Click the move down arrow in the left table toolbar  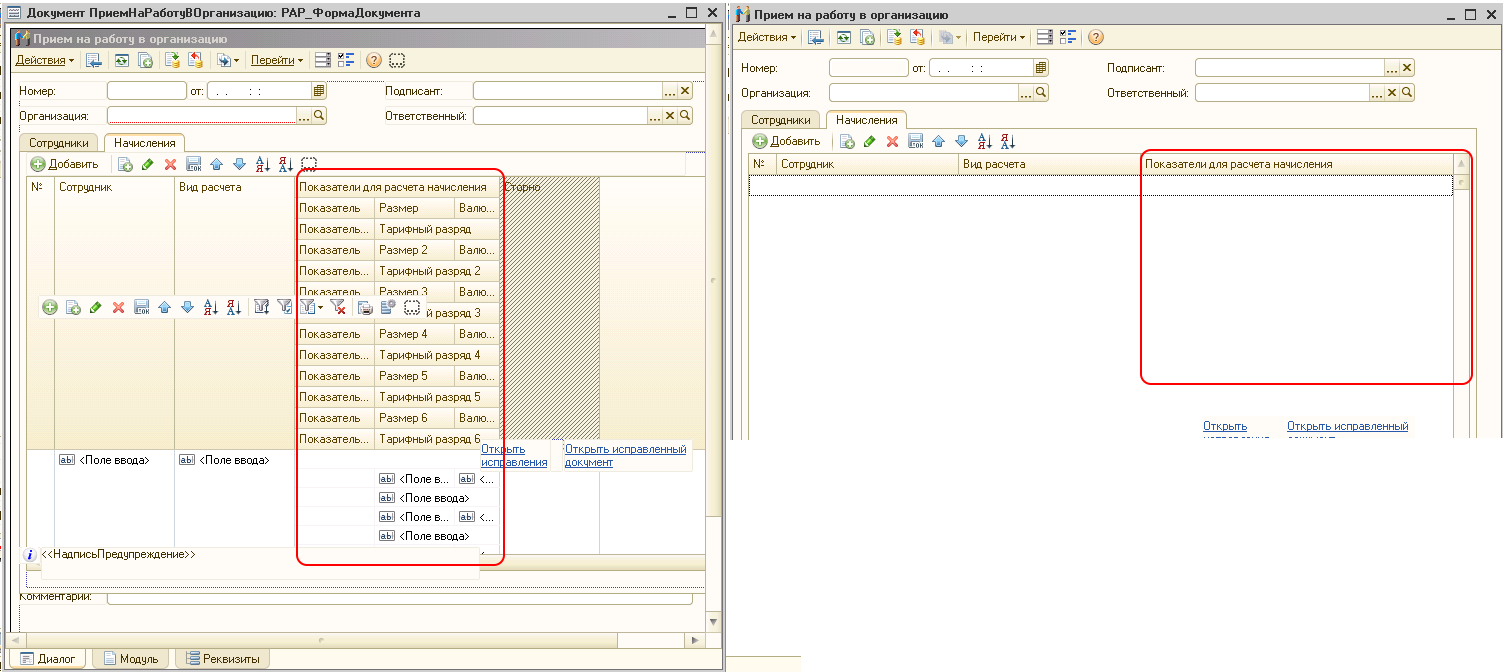click(x=238, y=164)
